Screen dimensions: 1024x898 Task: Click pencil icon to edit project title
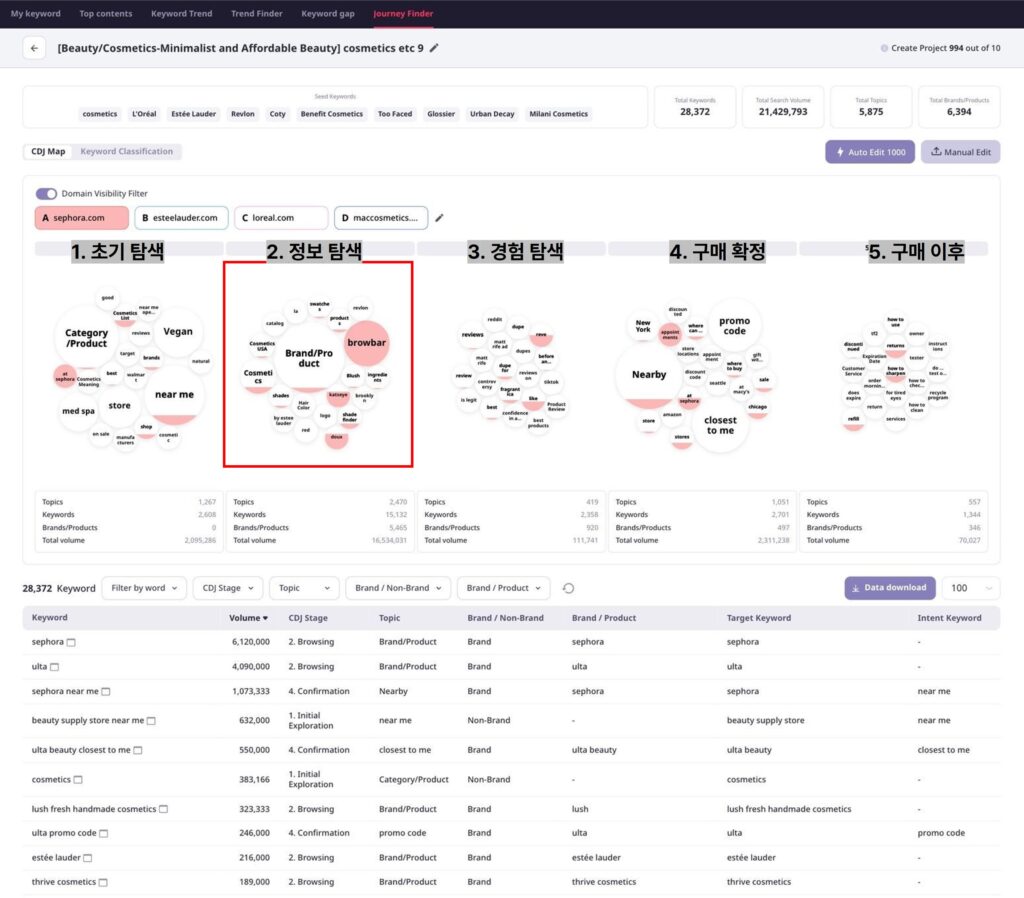pos(434,48)
